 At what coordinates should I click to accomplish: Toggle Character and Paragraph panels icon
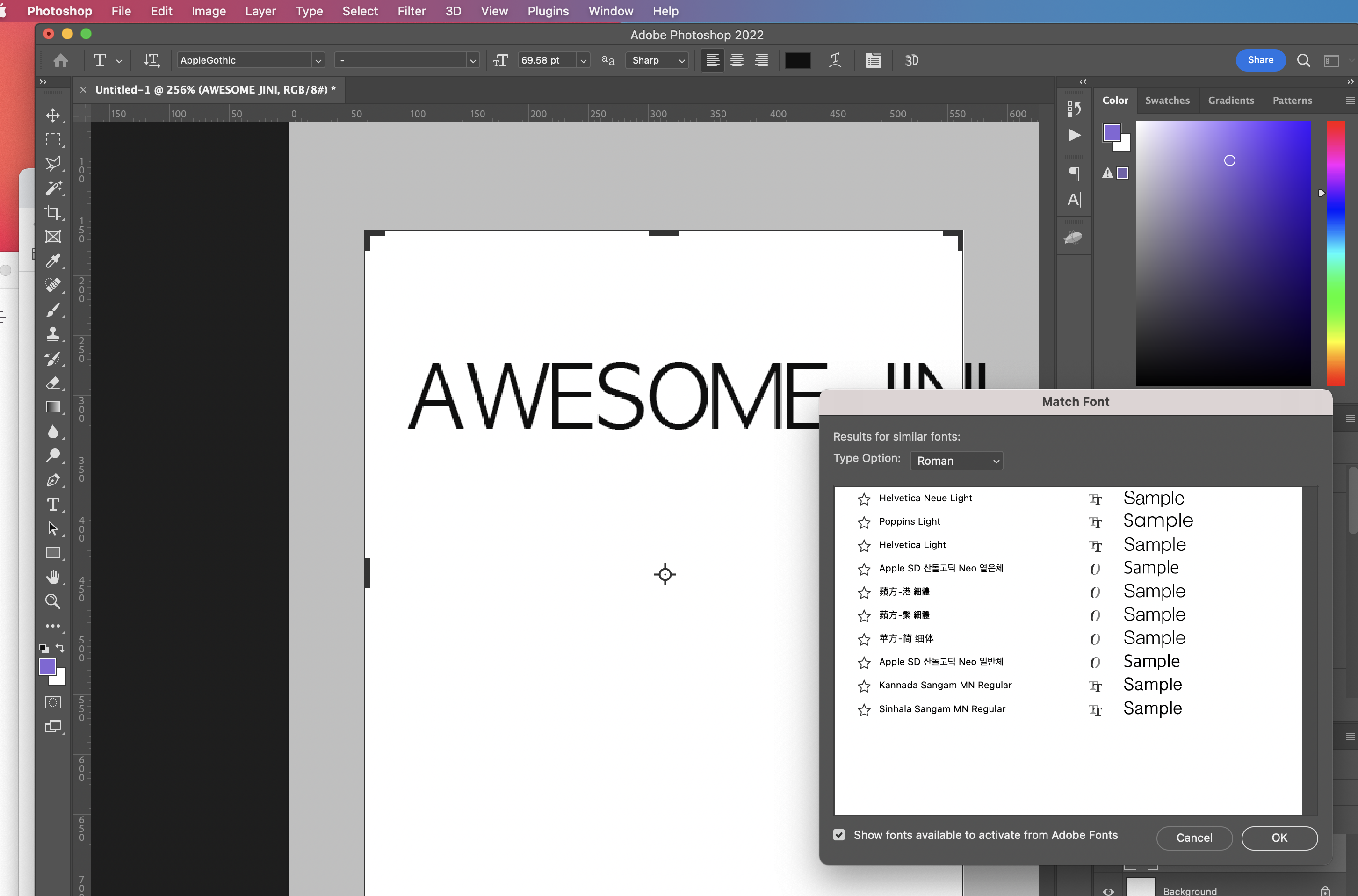873,61
